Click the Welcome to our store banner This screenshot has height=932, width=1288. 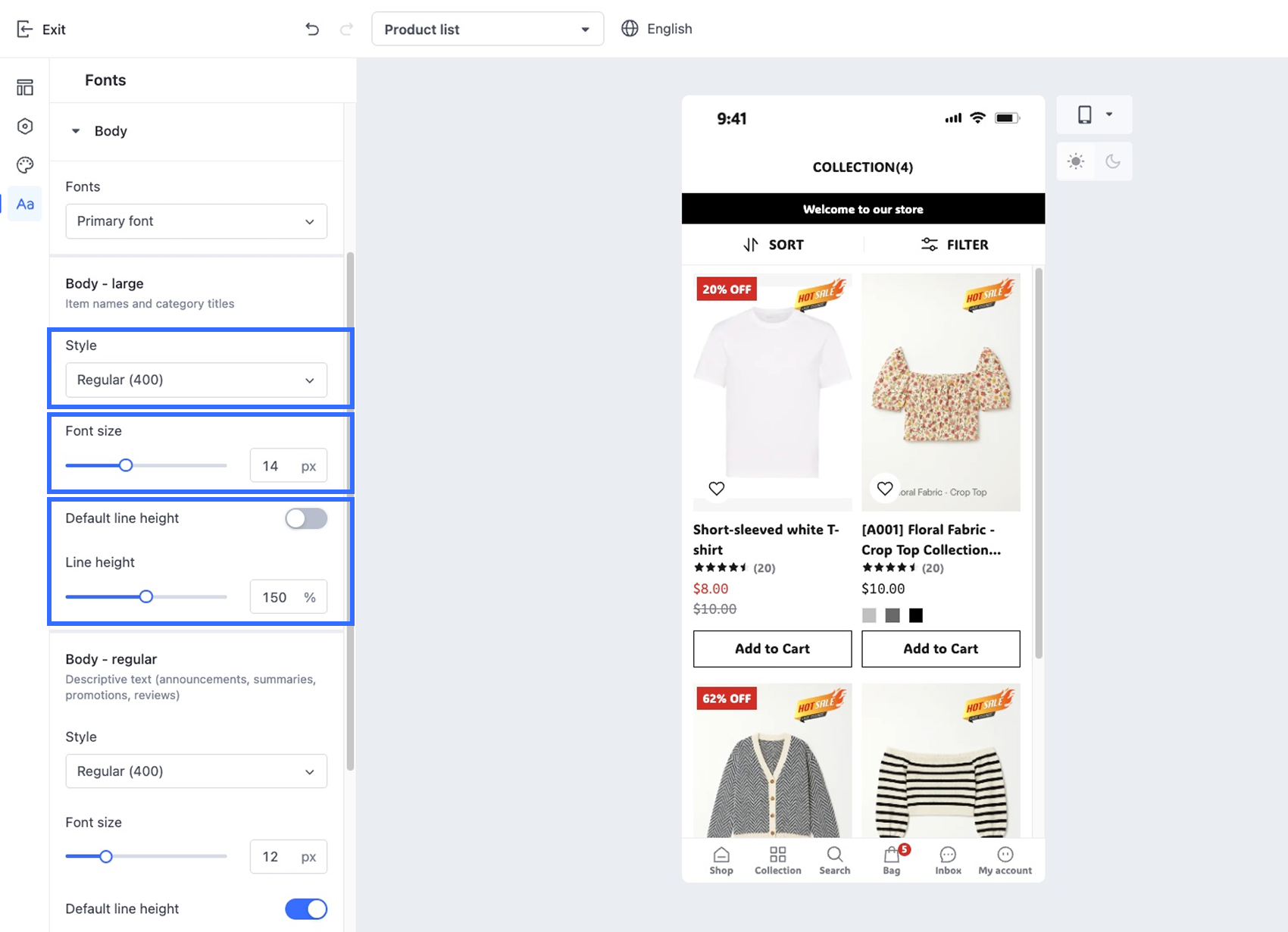pyautogui.click(x=863, y=209)
